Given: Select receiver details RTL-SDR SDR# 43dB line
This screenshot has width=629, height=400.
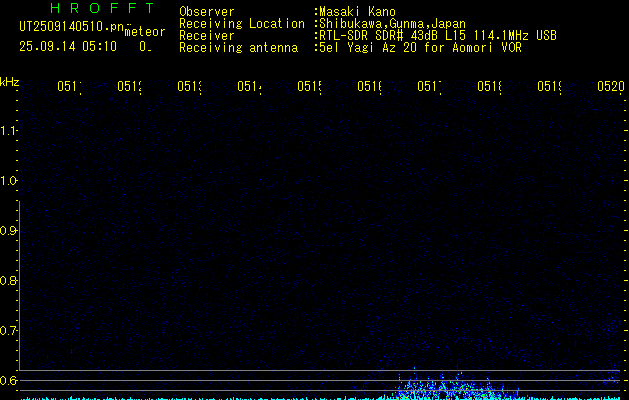Looking at the screenshot, I should pyautogui.click(x=438, y=36).
